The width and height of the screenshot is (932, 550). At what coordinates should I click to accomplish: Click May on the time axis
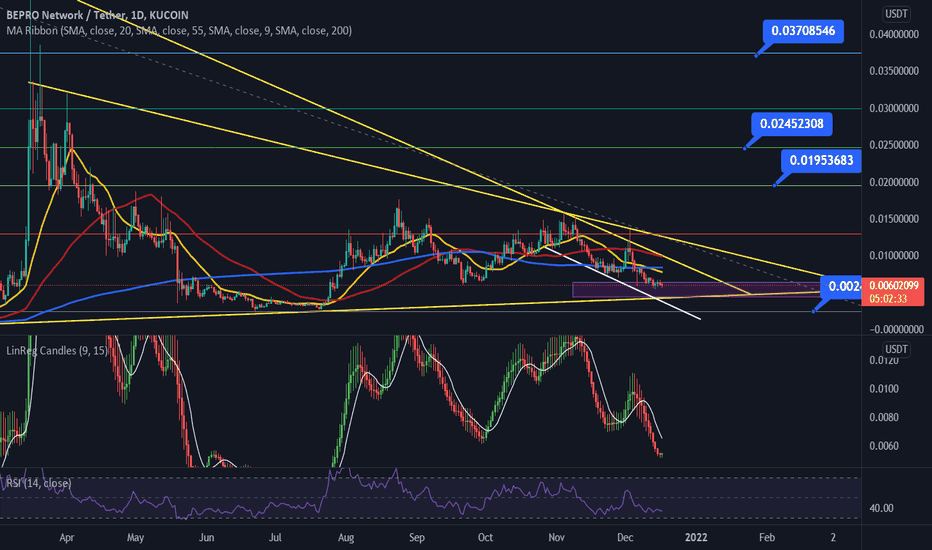tap(136, 538)
